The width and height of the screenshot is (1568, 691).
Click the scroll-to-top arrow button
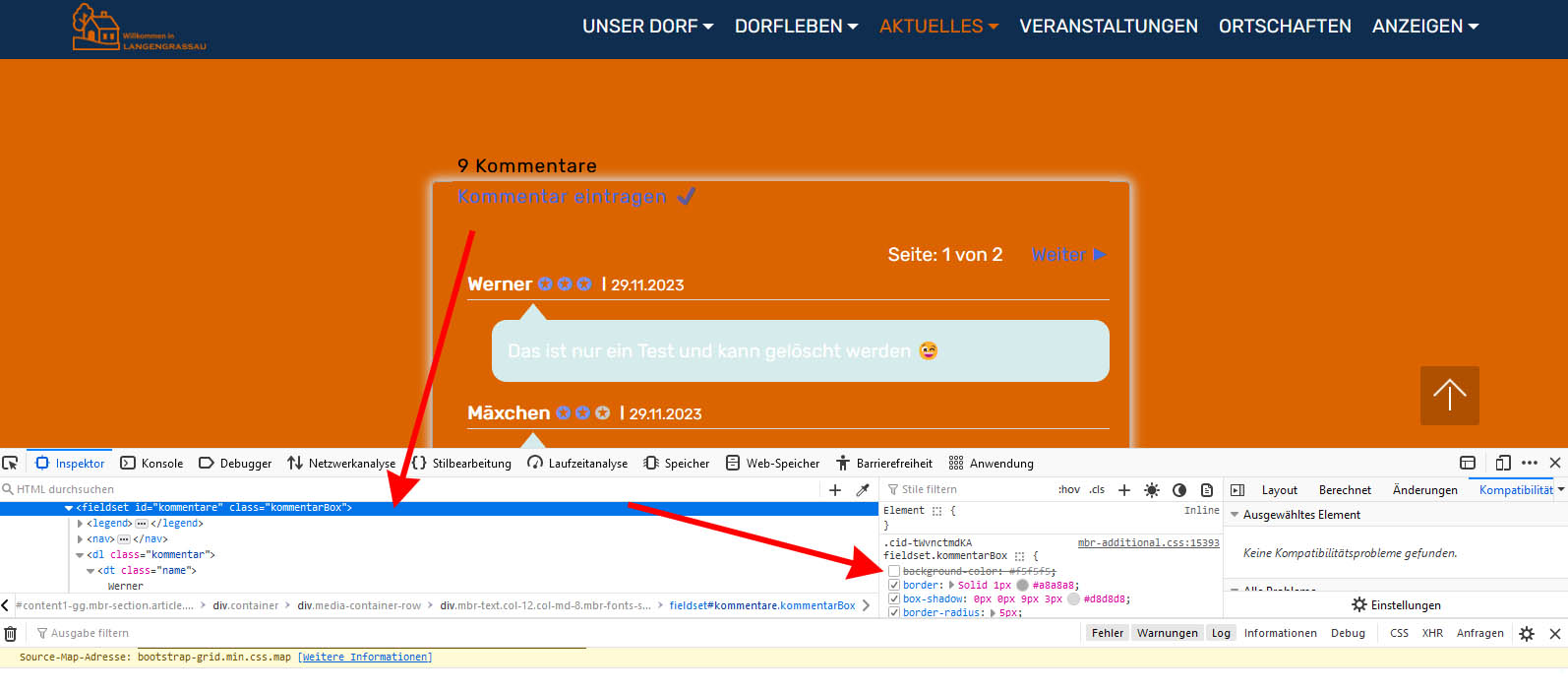[x=1449, y=395]
